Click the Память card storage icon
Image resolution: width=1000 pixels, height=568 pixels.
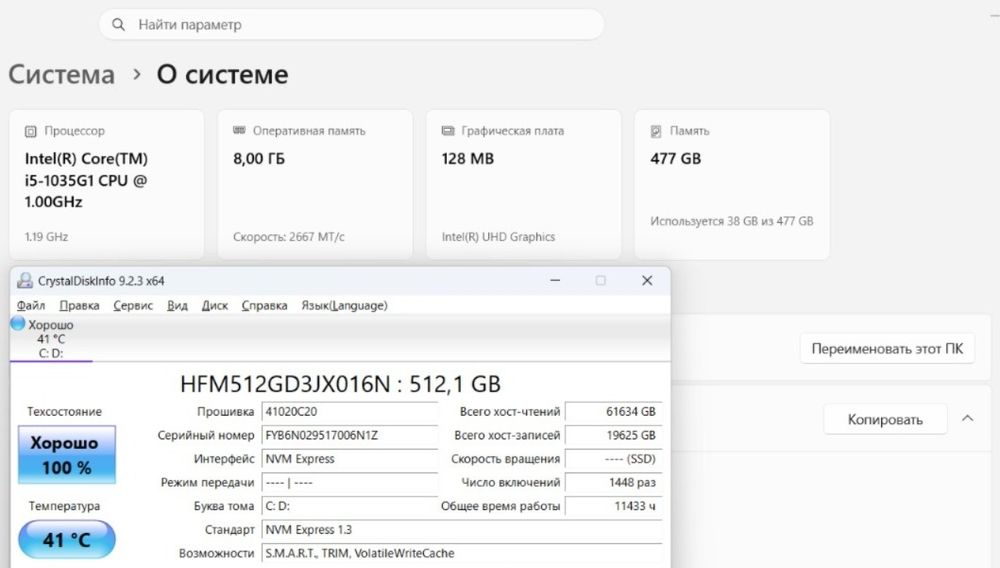(x=656, y=131)
